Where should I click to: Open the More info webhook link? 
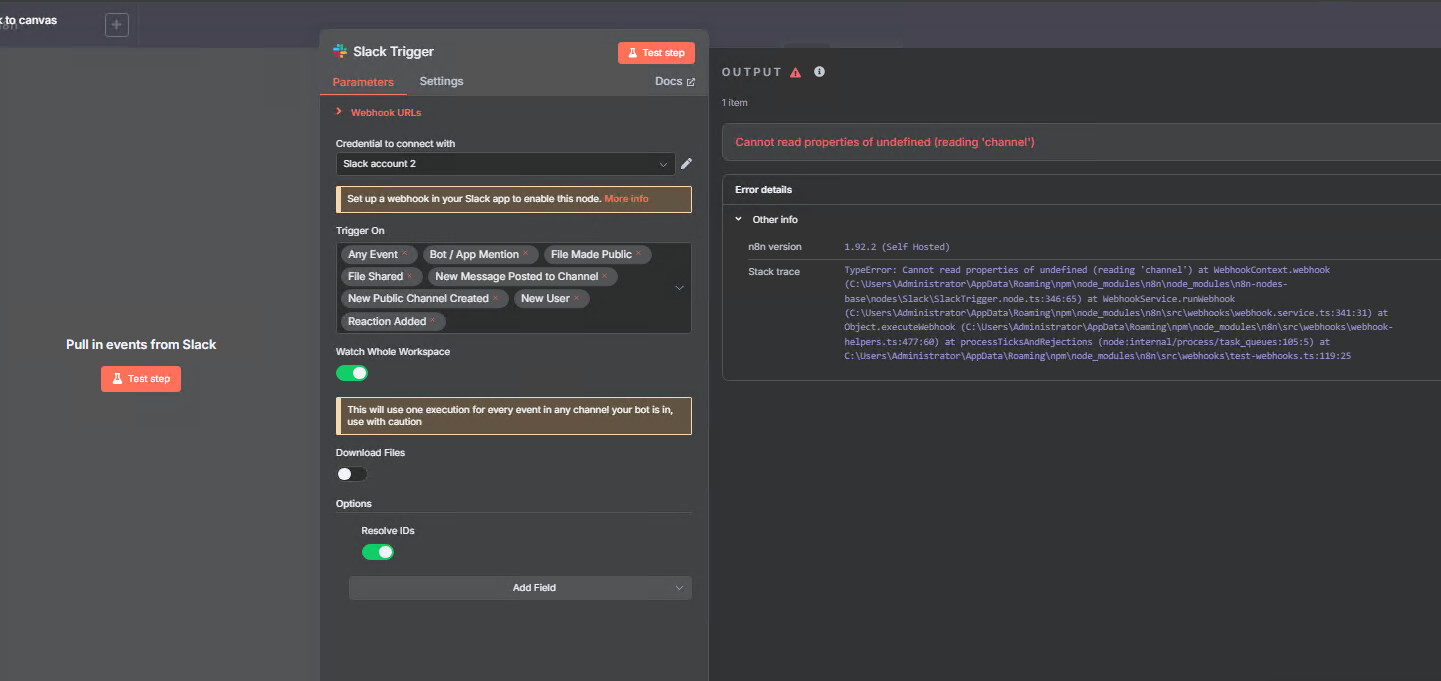click(626, 199)
